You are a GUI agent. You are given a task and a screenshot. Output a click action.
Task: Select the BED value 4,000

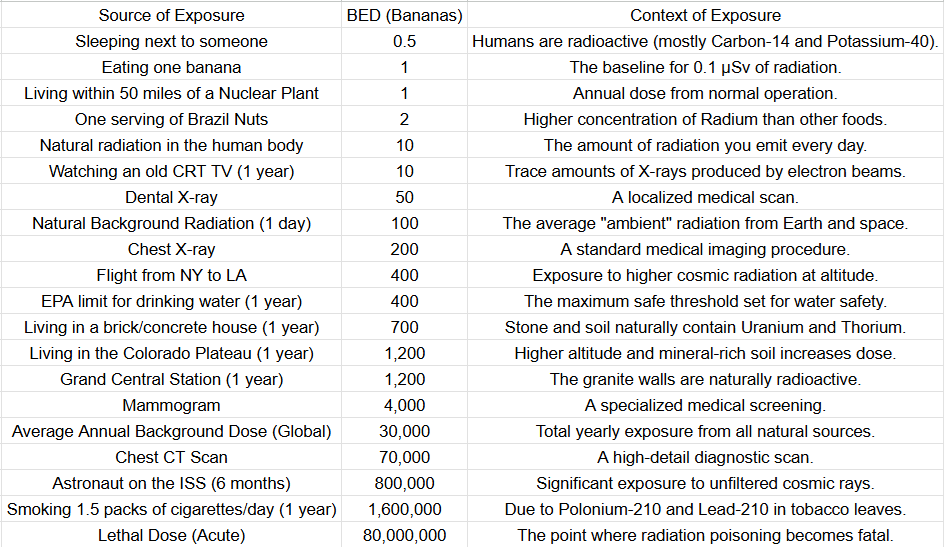pos(405,405)
